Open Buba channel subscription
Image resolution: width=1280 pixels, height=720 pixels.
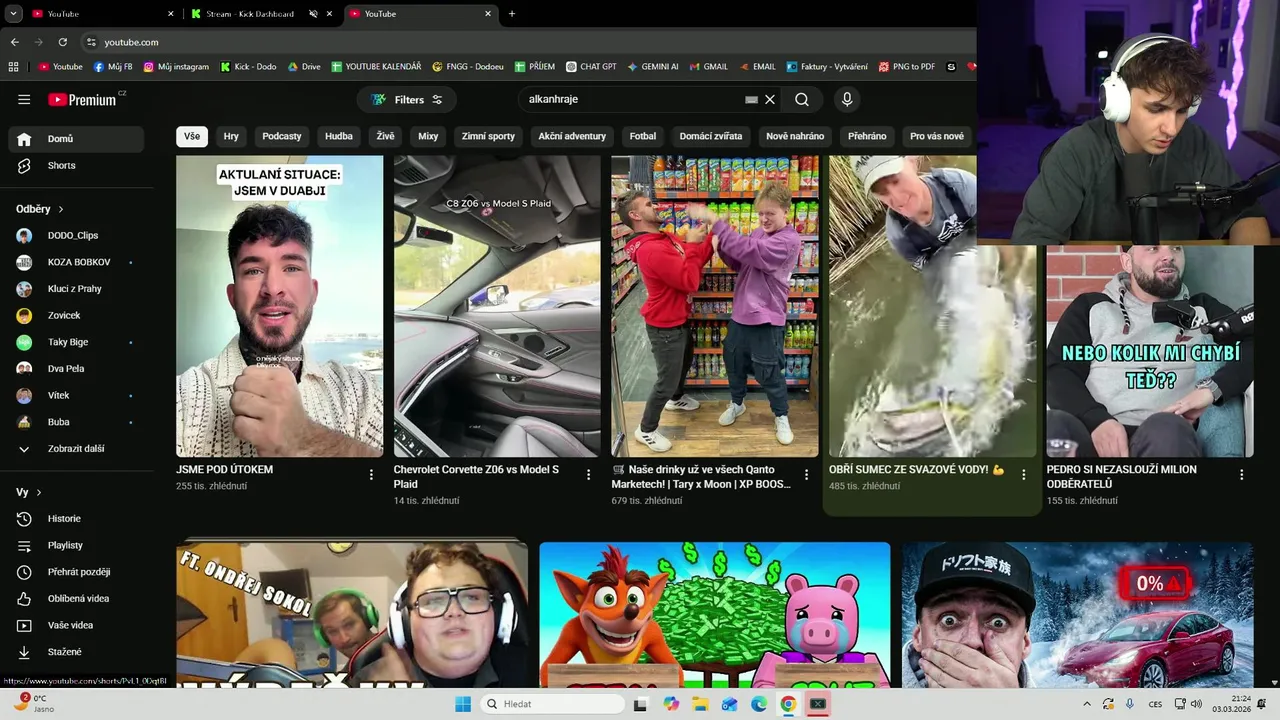[x=76, y=422]
